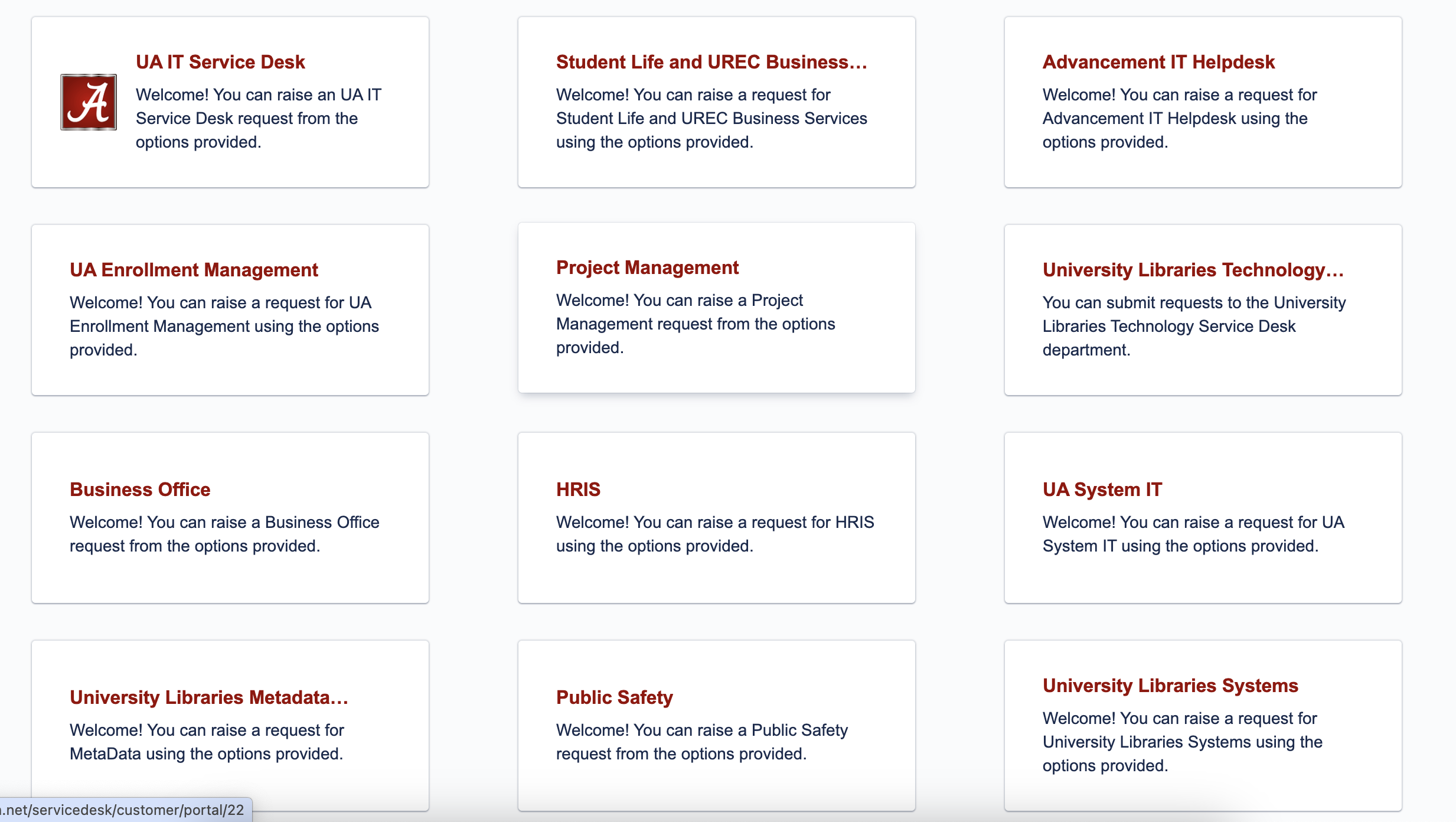The image size is (1456, 822).
Task: Select the Advancement IT Helpdesk title
Action: pos(1158,62)
